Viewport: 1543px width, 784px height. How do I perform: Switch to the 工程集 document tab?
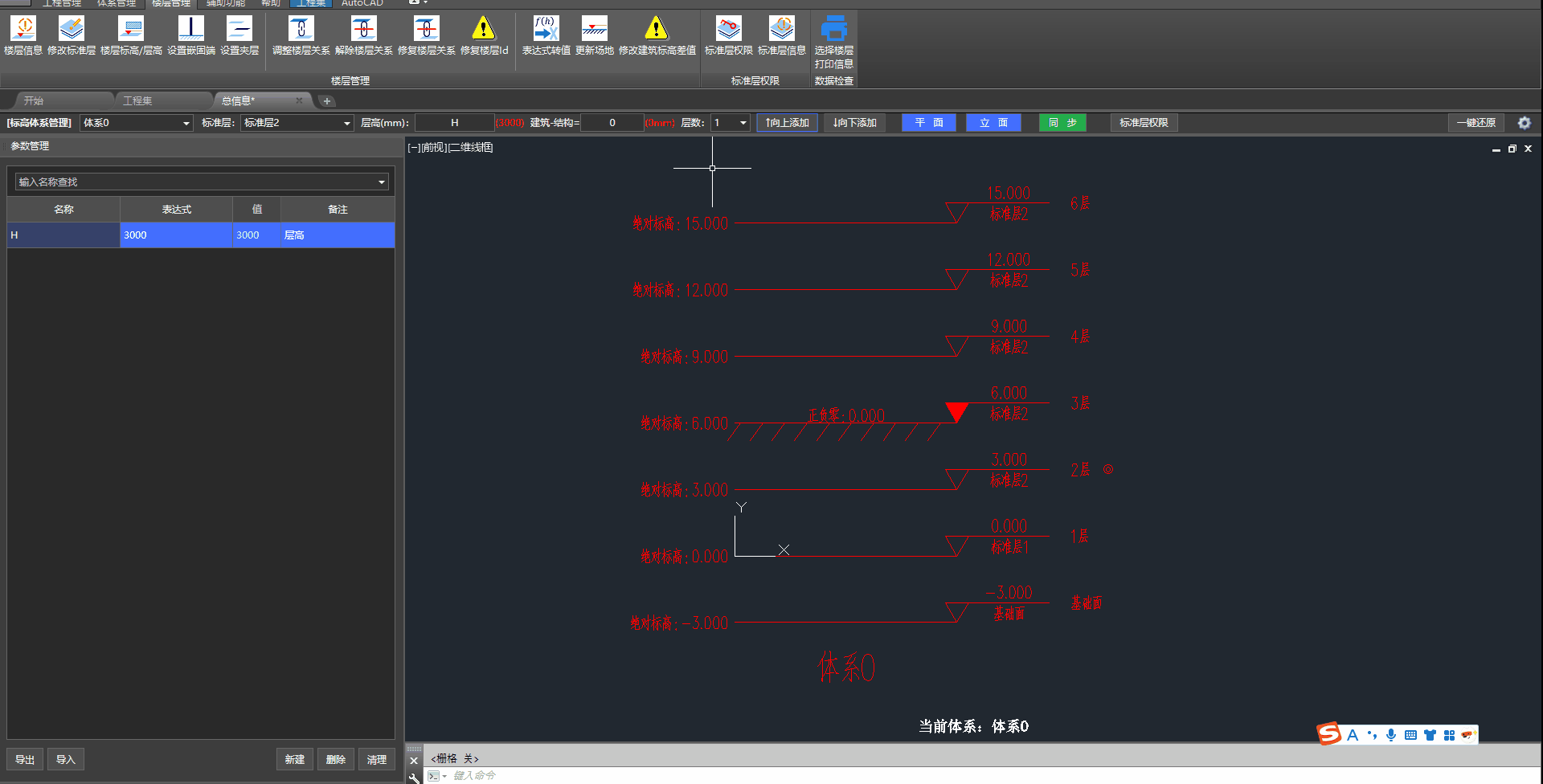(x=137, y=100)
